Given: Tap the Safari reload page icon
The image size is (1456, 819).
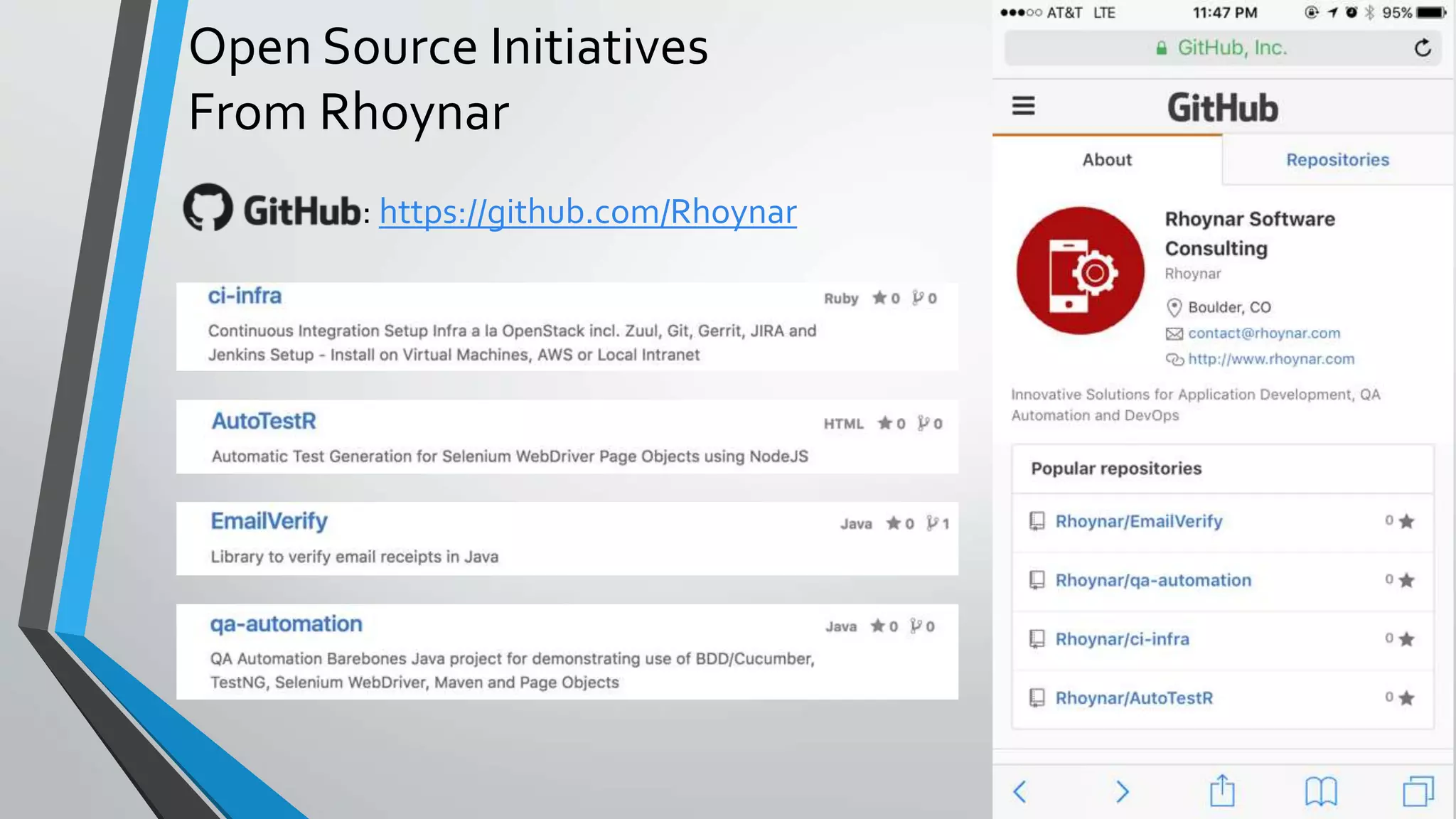Looking at the screenshot, I should pos(1422,48).
